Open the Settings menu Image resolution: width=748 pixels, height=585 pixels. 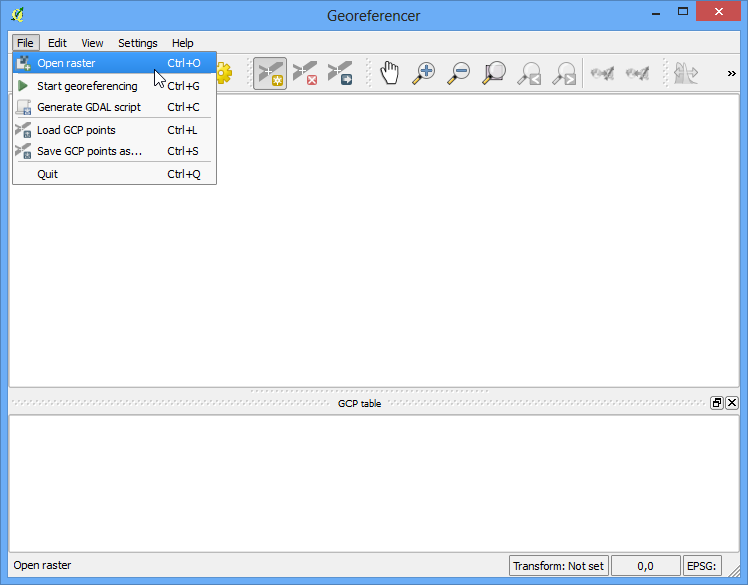[x=138, y=43]
